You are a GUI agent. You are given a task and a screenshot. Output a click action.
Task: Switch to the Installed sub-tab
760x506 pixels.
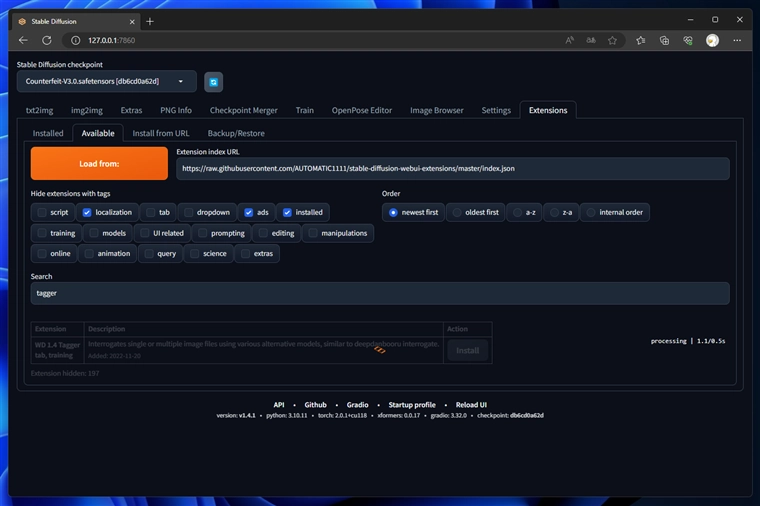(x=48, y=133)
